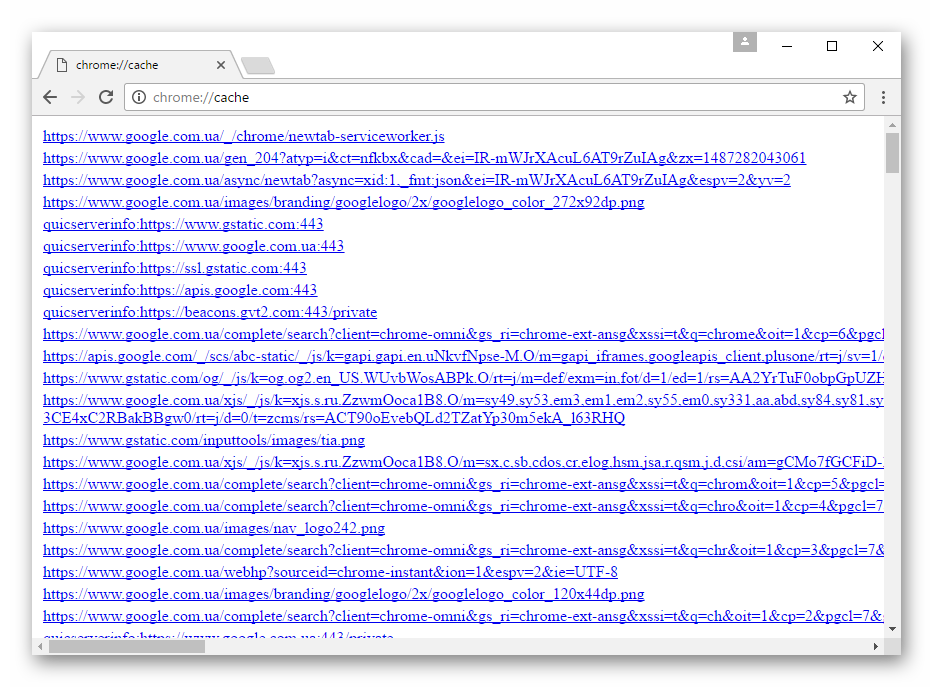Open the user profile icon in title bar
The image size is (933, 687).
(x=744, y=42)
